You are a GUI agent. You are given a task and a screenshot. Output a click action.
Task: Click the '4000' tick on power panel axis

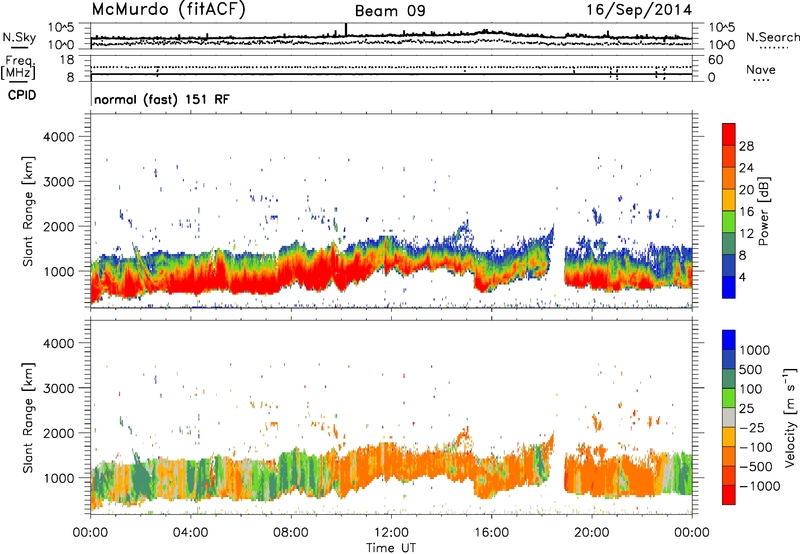tap(58, 137)
